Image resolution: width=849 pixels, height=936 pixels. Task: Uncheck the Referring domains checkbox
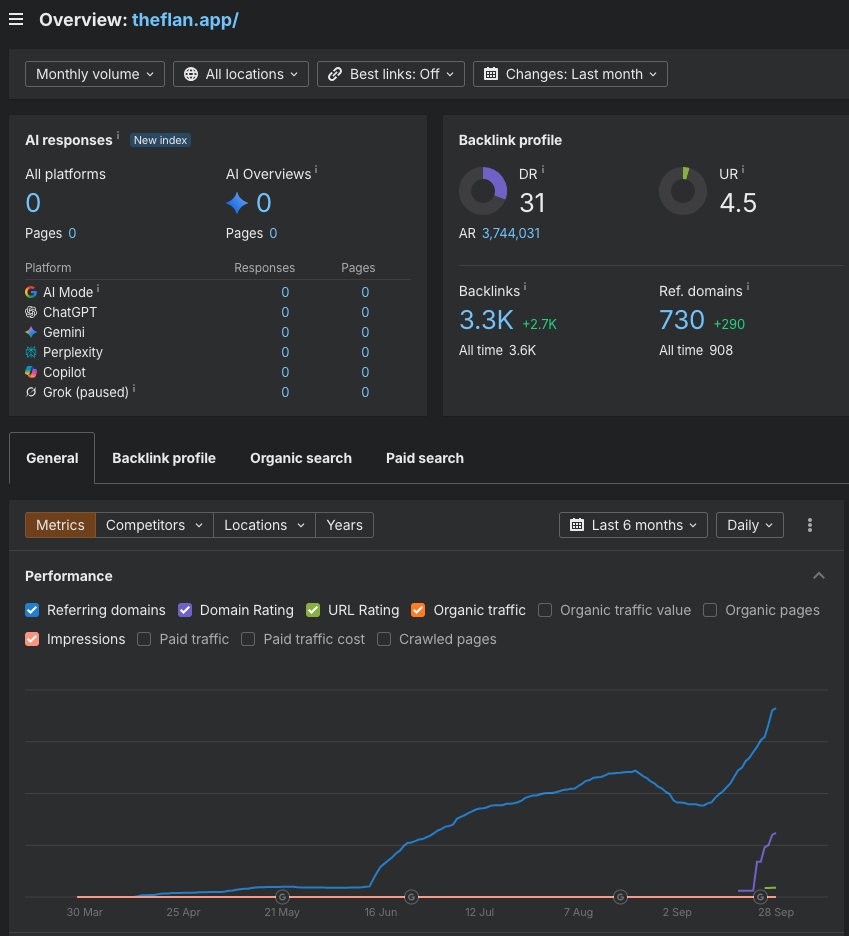[32, 610]
